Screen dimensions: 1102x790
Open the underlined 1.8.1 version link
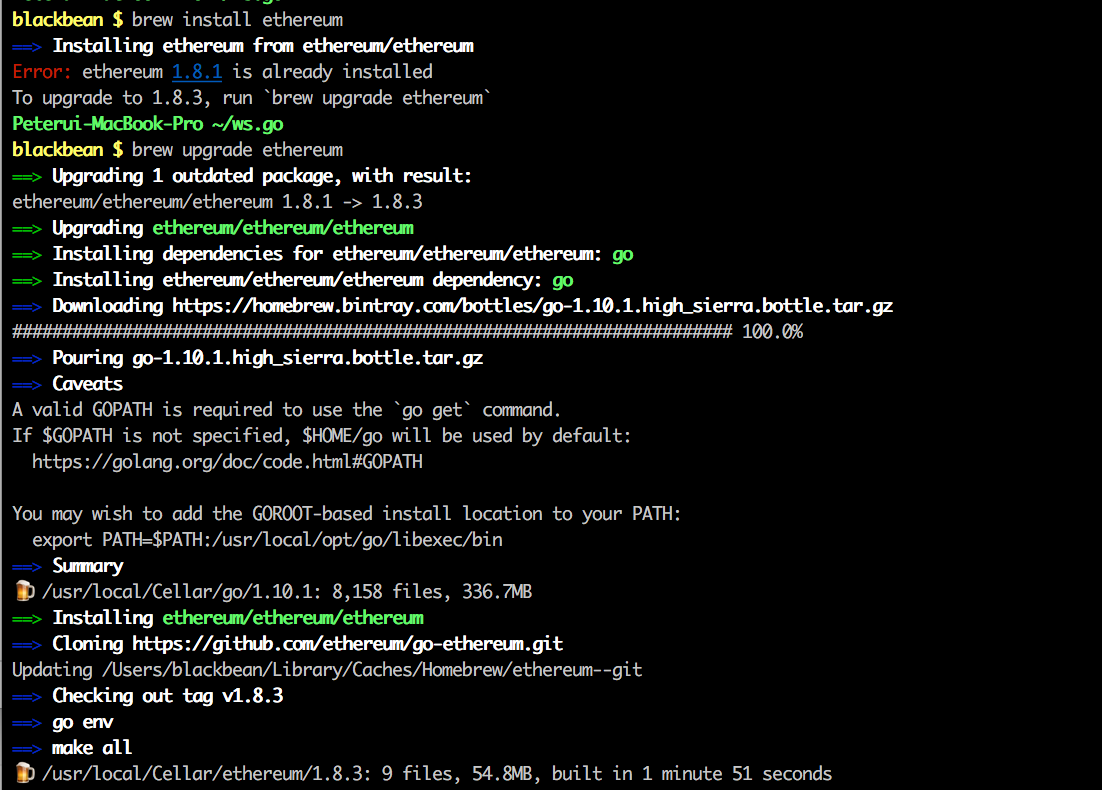coord(197,72)
